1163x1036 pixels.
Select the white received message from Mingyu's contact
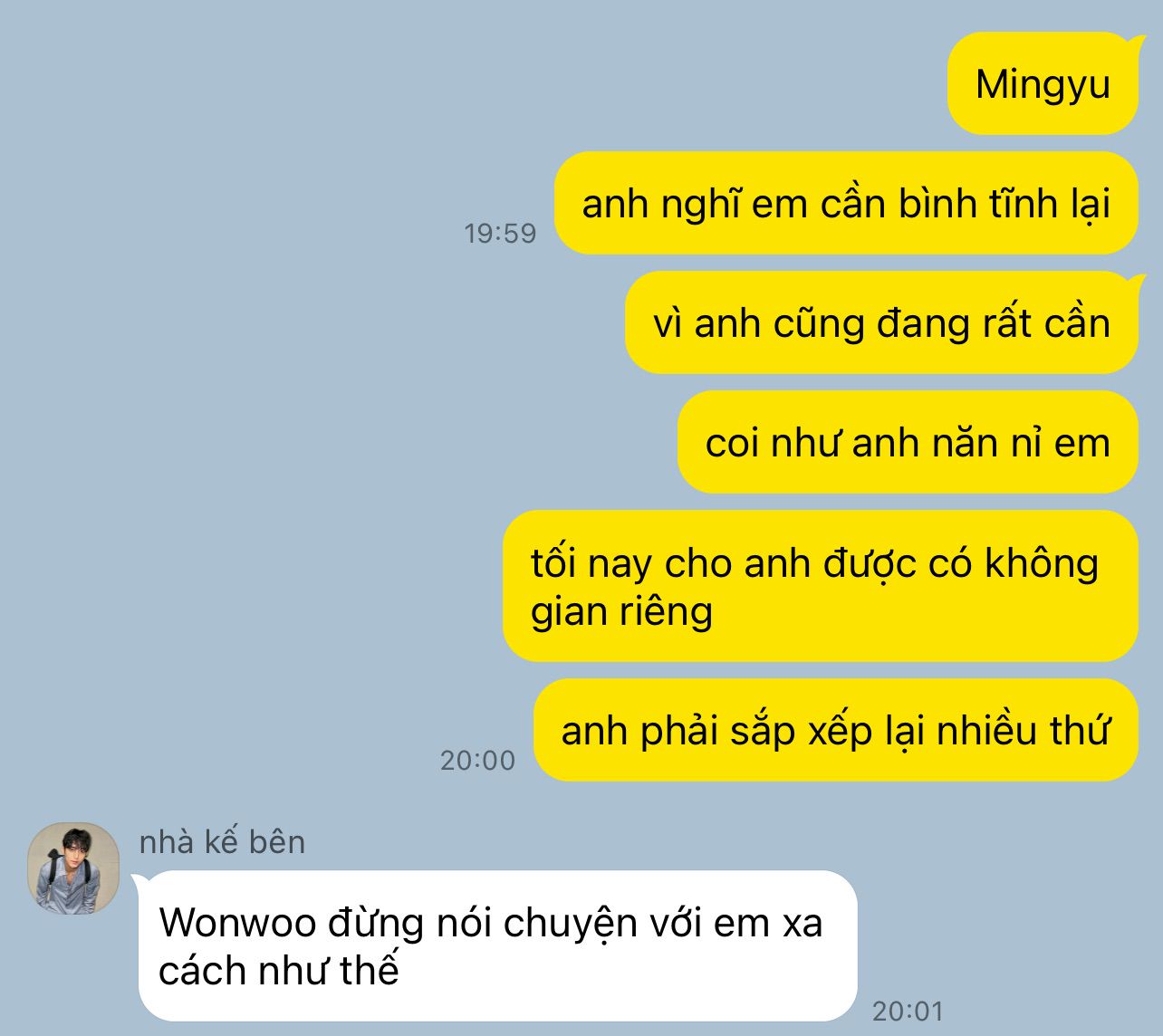497,945
